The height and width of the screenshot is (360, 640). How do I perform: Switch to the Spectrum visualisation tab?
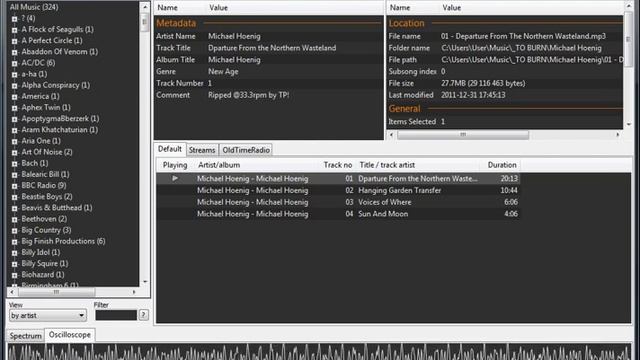[x=25, y=336]
